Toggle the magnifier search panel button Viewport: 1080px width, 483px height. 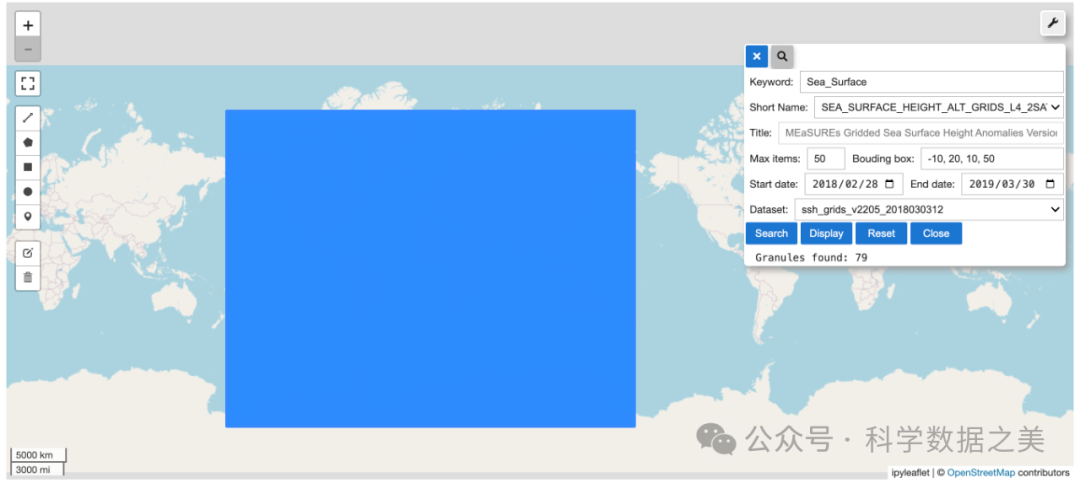tap(782, 57)
